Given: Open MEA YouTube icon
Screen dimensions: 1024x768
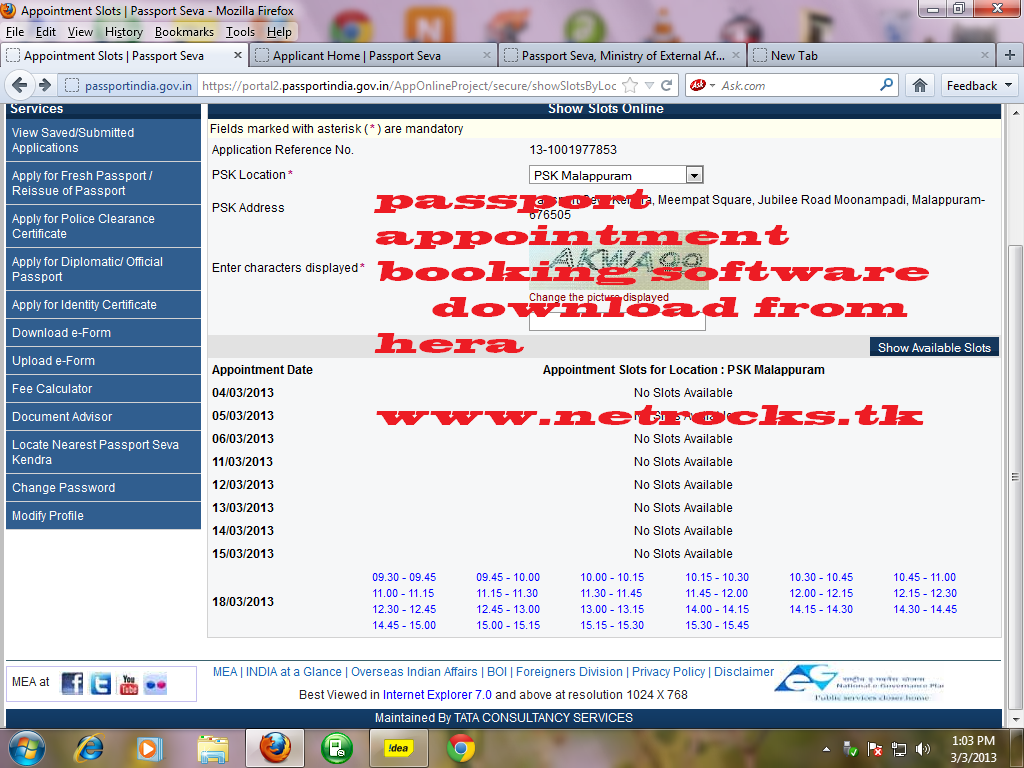Looking at the screenshot, I should tap(129, 684).
